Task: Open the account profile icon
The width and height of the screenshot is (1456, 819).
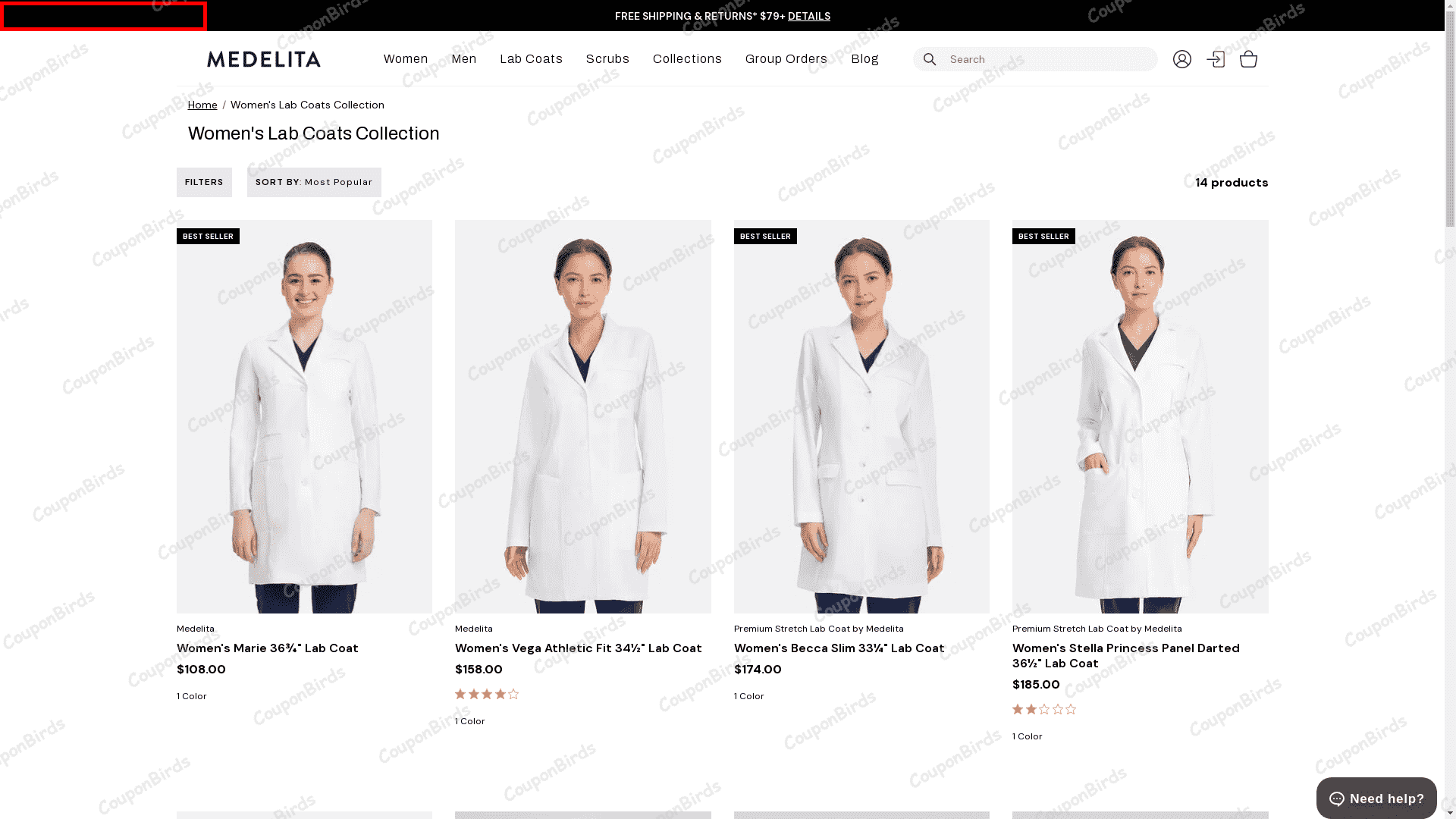Action: pos(1181,59)
